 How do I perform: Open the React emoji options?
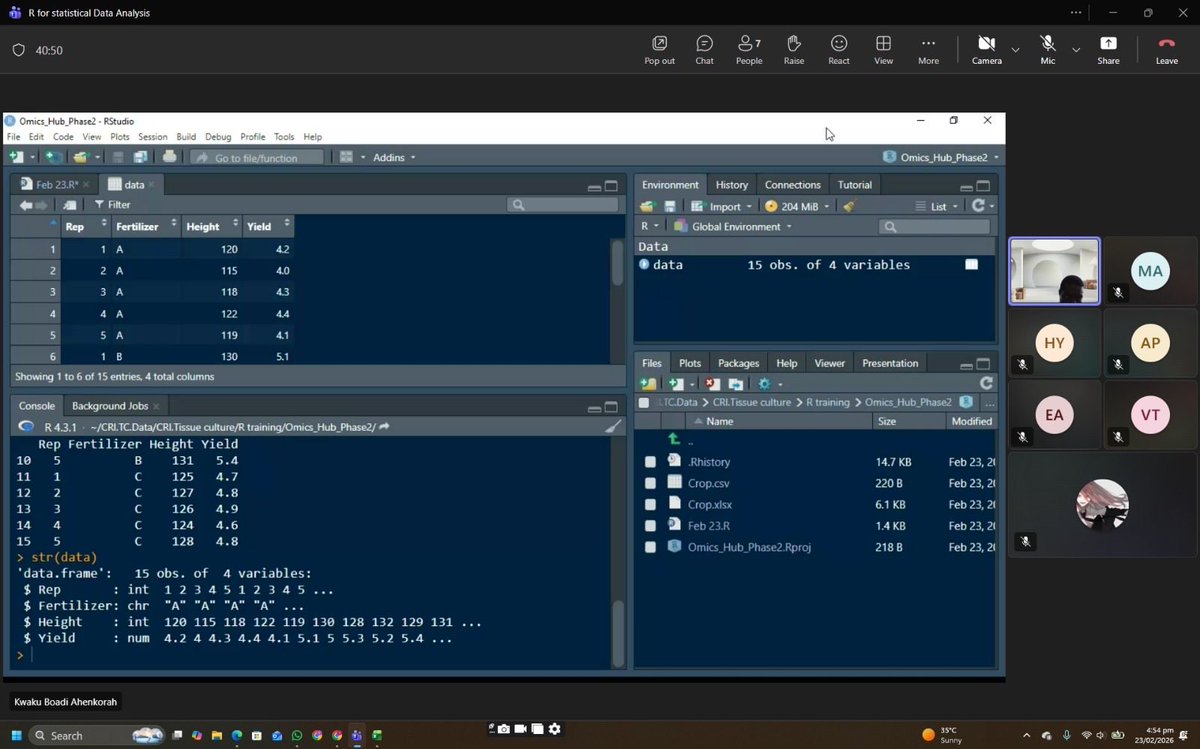pos(839,50)
